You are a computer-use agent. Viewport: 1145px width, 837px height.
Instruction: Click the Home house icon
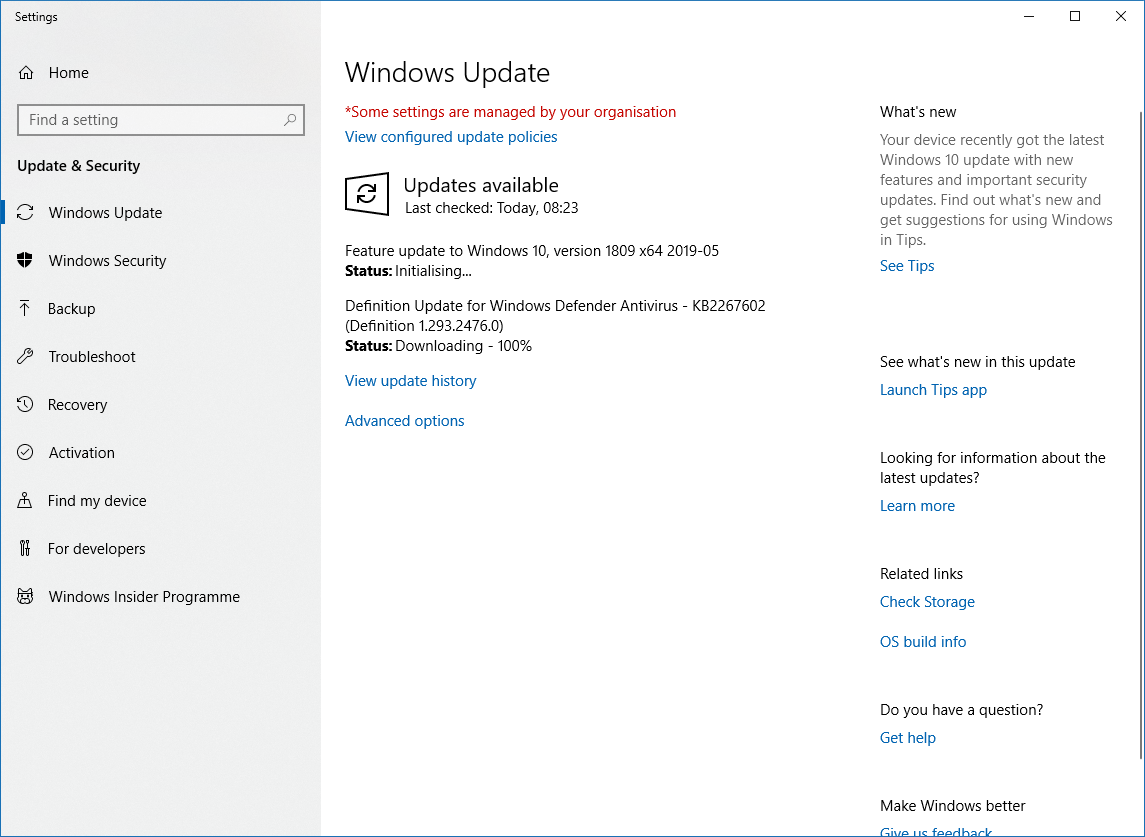26,72
